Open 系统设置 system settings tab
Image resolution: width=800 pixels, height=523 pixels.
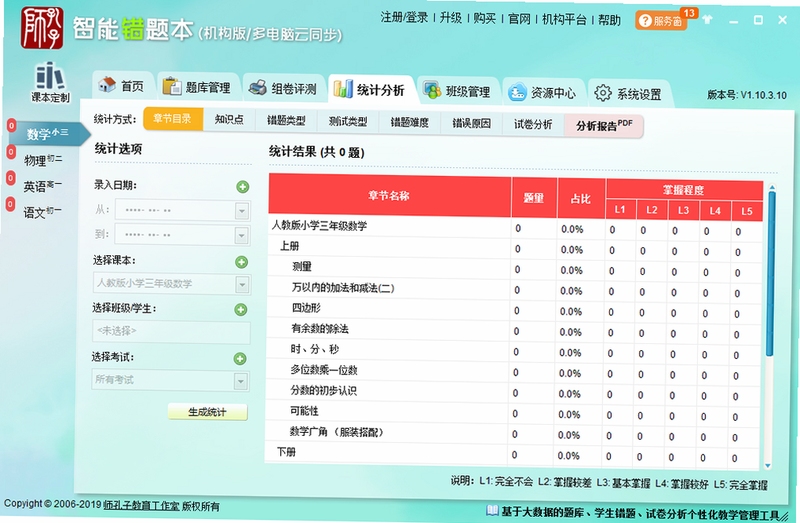tap(628, 94)
